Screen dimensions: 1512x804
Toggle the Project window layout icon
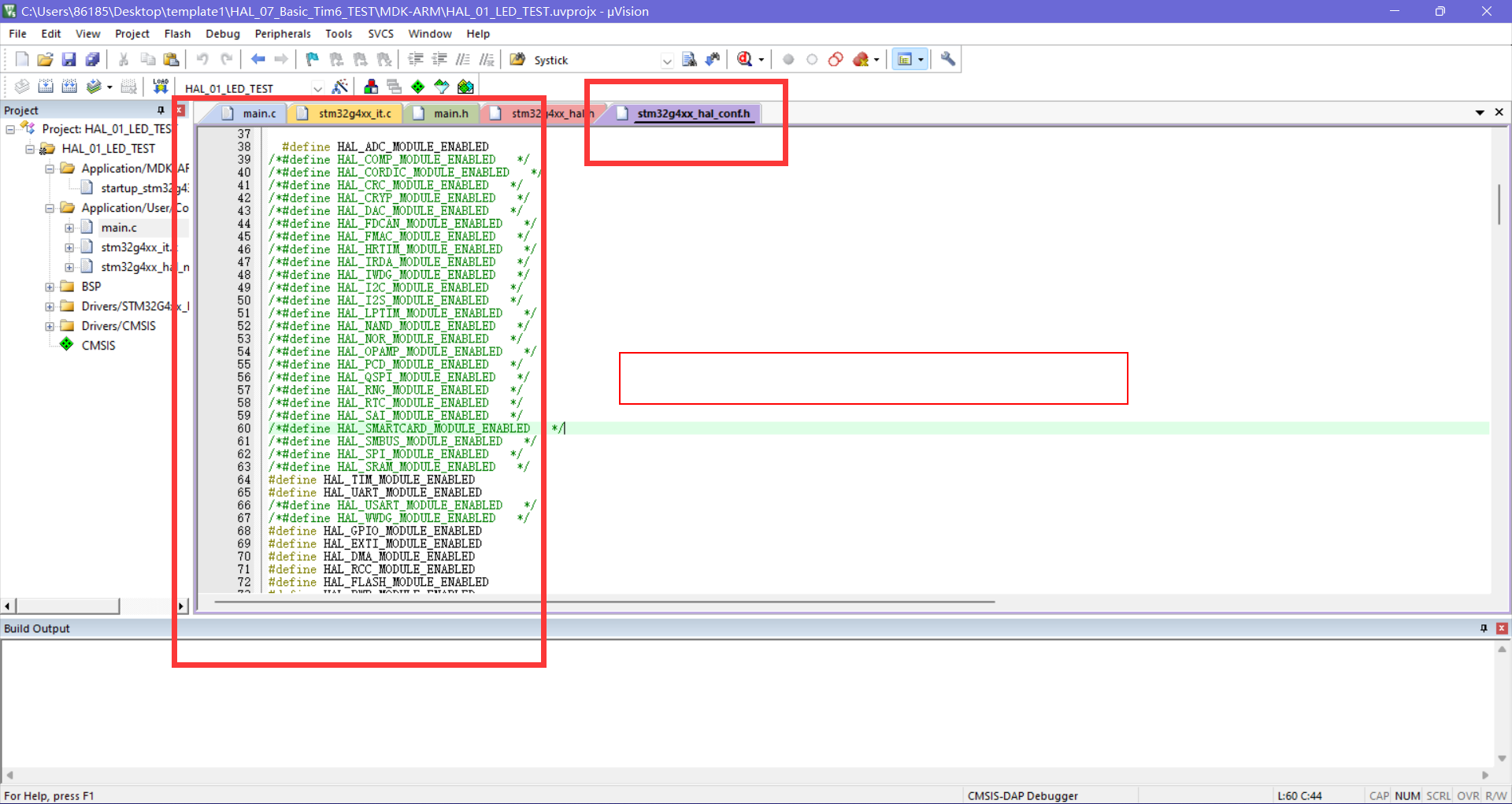coord(905,59)
